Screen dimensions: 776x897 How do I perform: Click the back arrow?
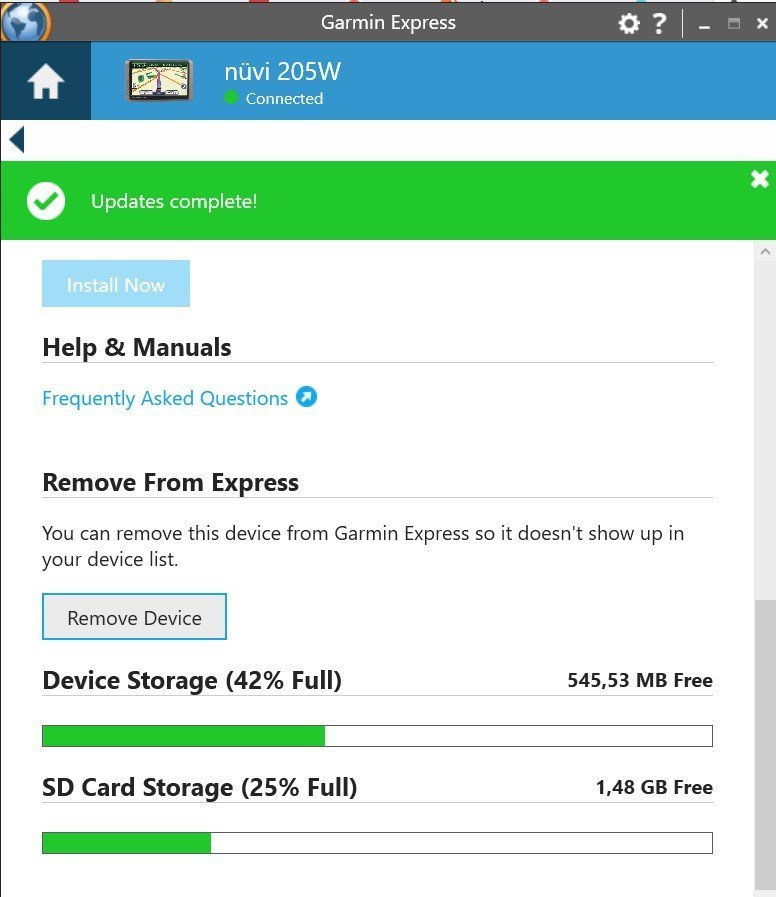(16, 140)
